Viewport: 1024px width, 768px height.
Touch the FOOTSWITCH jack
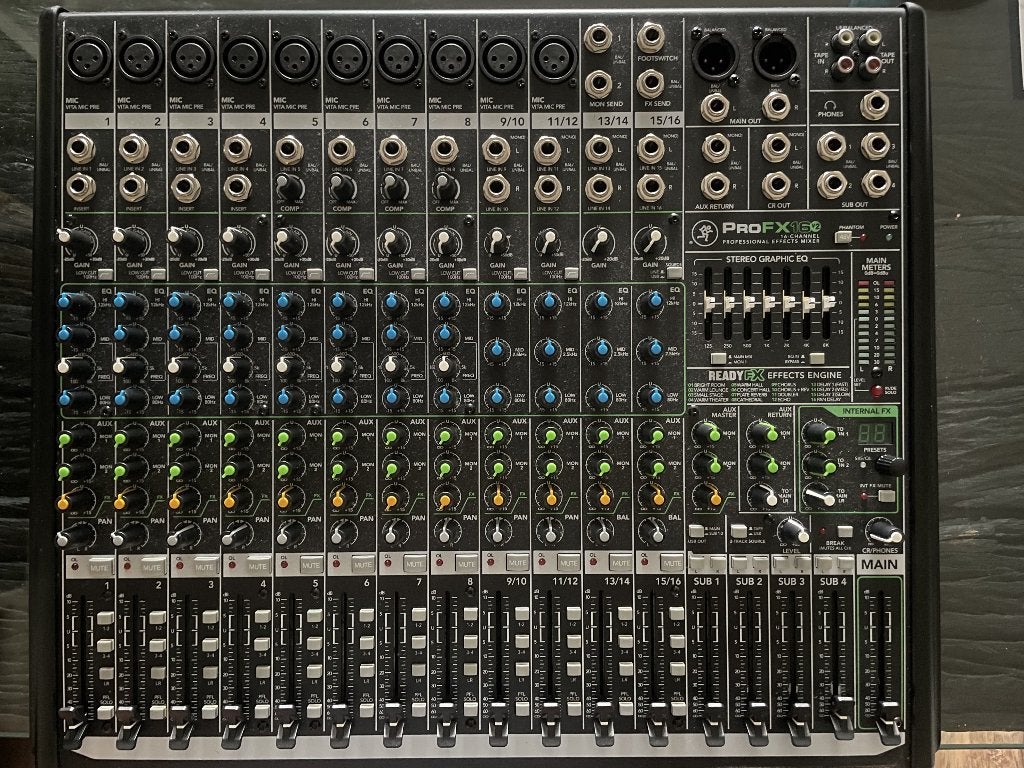click(650, 37)
